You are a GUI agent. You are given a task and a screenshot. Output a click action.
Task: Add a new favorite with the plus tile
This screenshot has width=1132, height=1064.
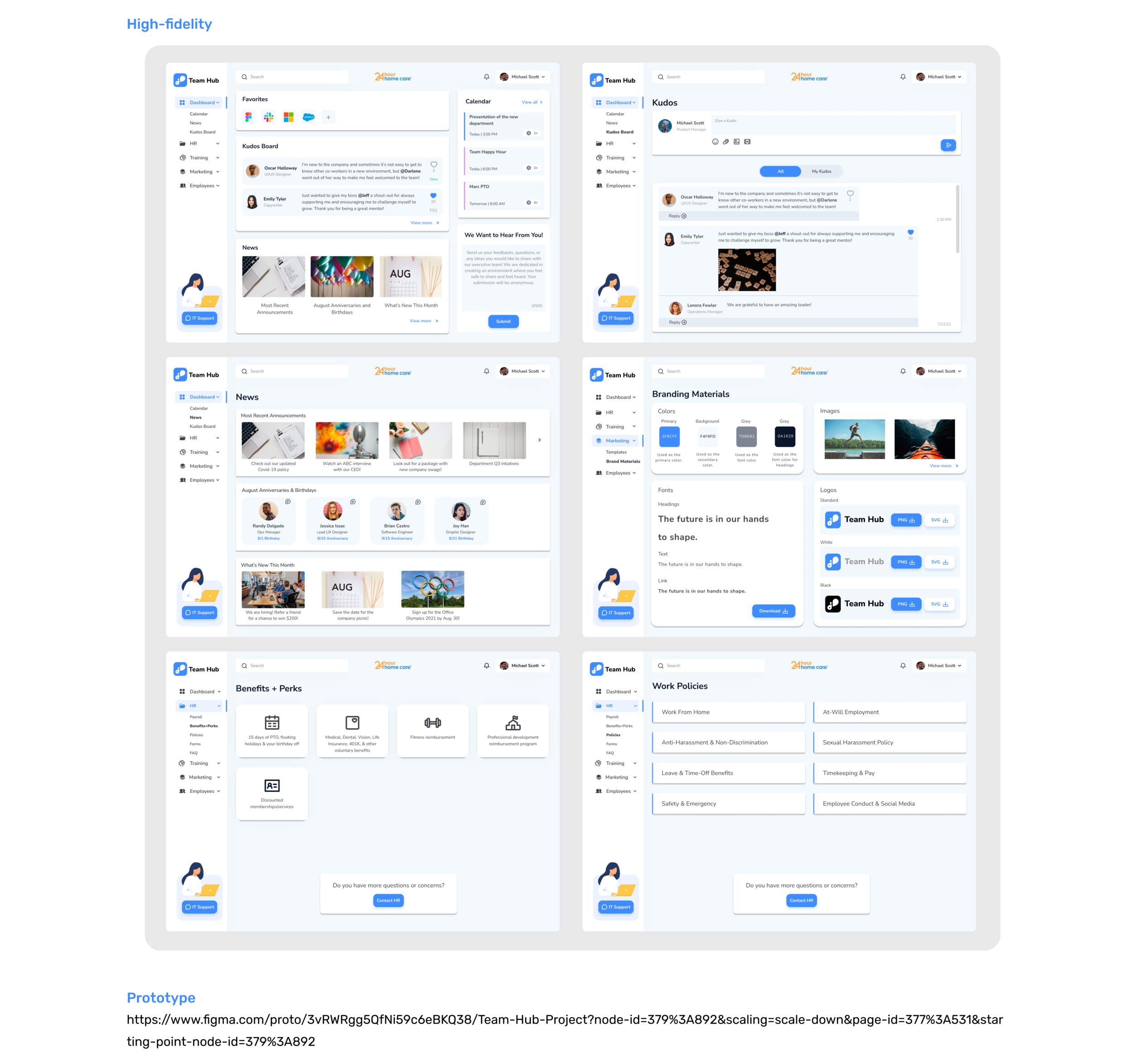(328, 117)
